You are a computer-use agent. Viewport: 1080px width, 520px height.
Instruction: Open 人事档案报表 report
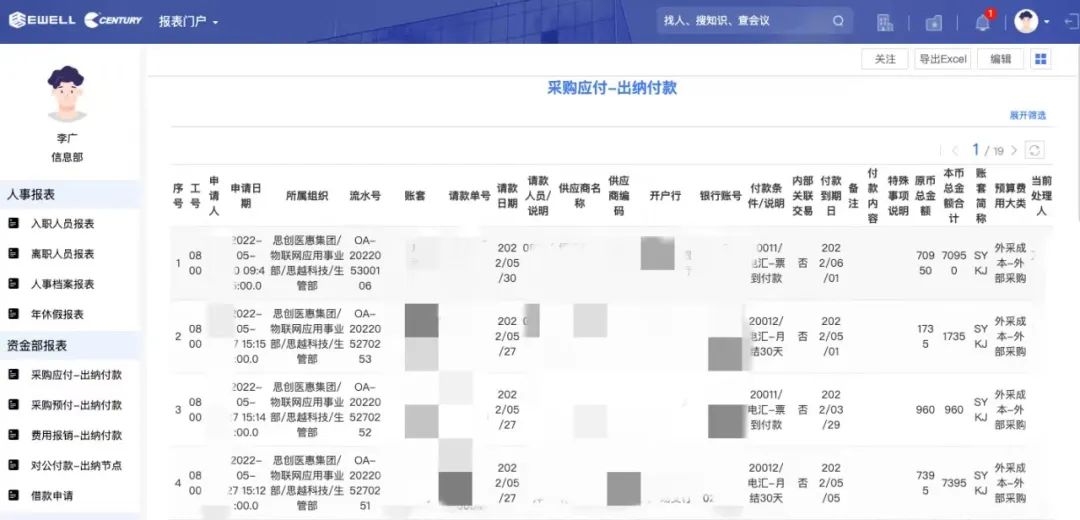point(63,284)
